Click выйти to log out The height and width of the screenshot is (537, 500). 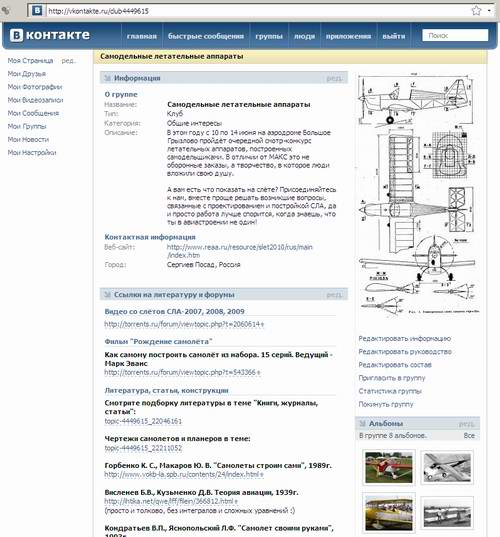(x=393, y=36)
